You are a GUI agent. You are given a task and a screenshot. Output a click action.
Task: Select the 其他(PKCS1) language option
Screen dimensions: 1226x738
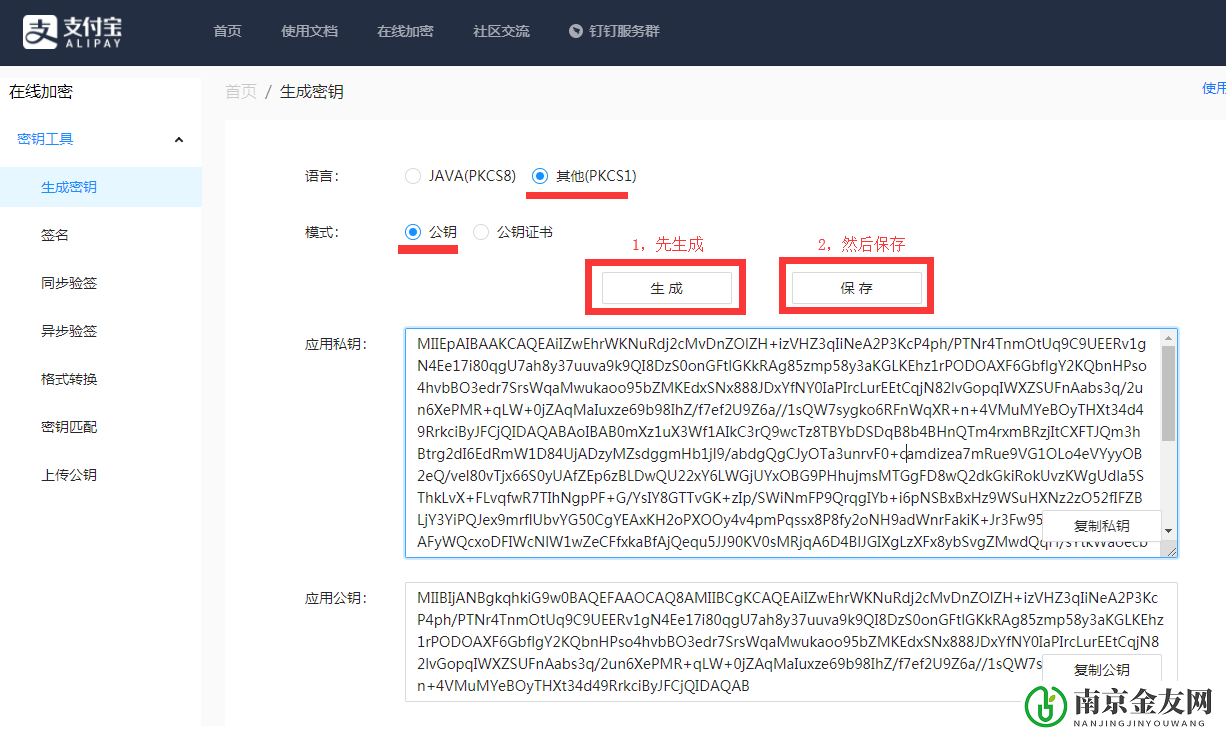coord(540,176)
